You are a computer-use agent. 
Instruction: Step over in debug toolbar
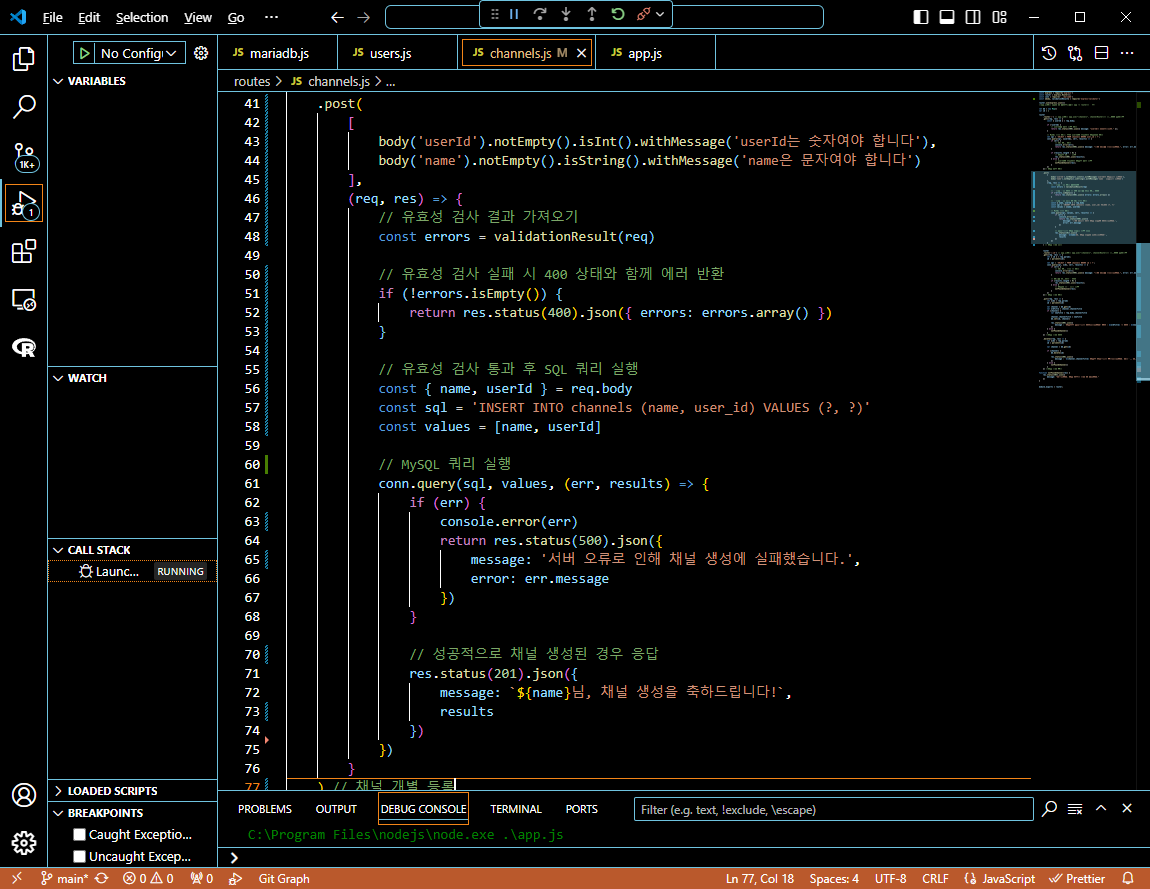(x=540, y=14)
